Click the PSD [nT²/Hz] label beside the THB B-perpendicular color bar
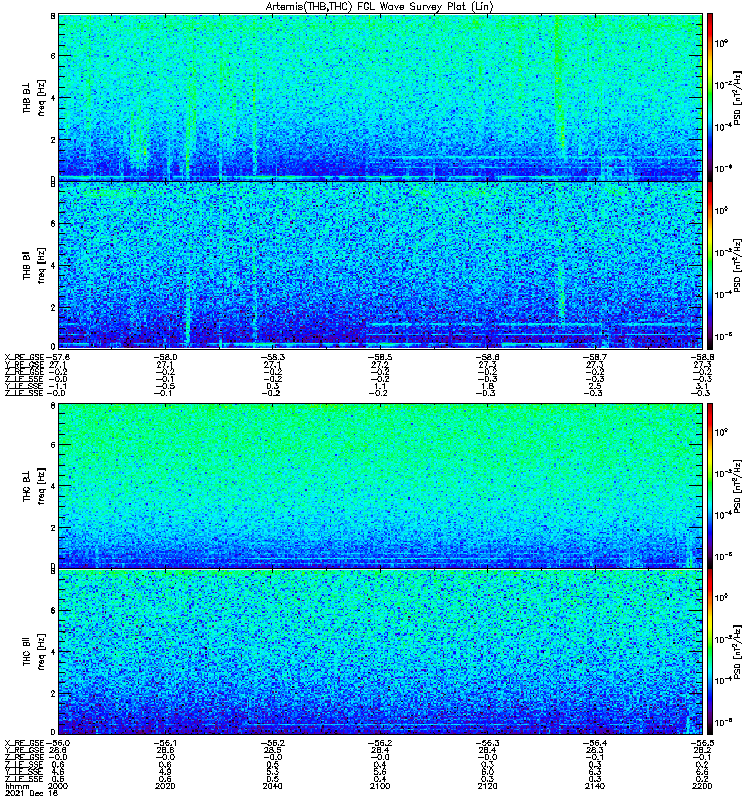 point(737,97)
